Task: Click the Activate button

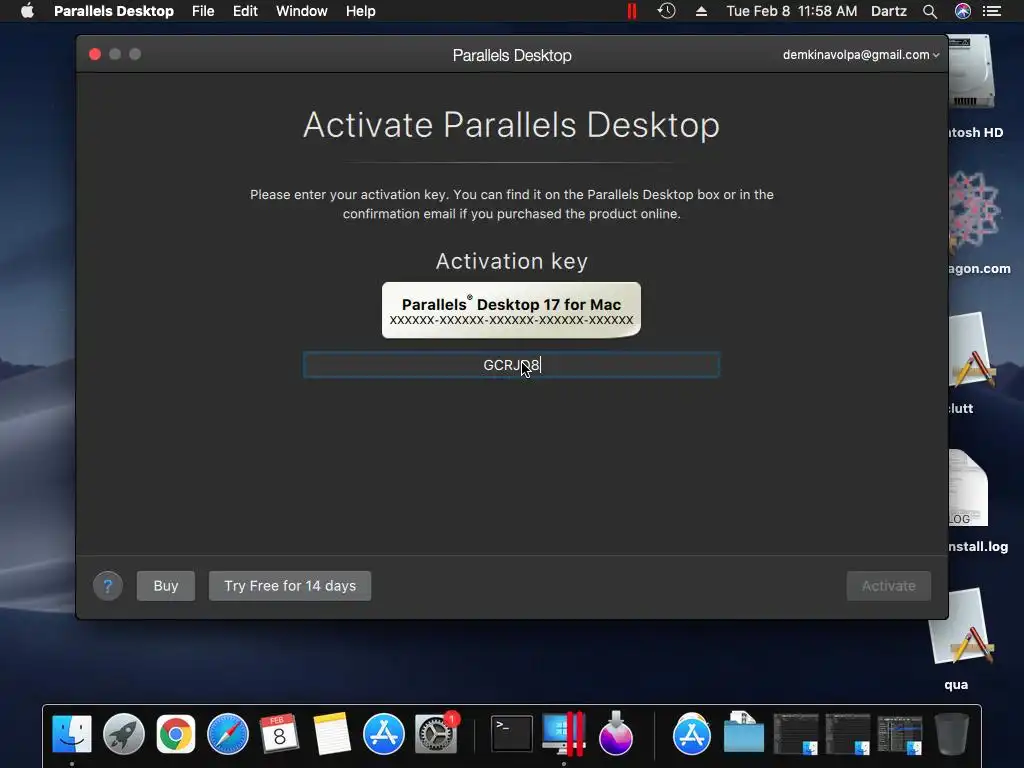Action: pyautogui.click(x=888, y=586)
